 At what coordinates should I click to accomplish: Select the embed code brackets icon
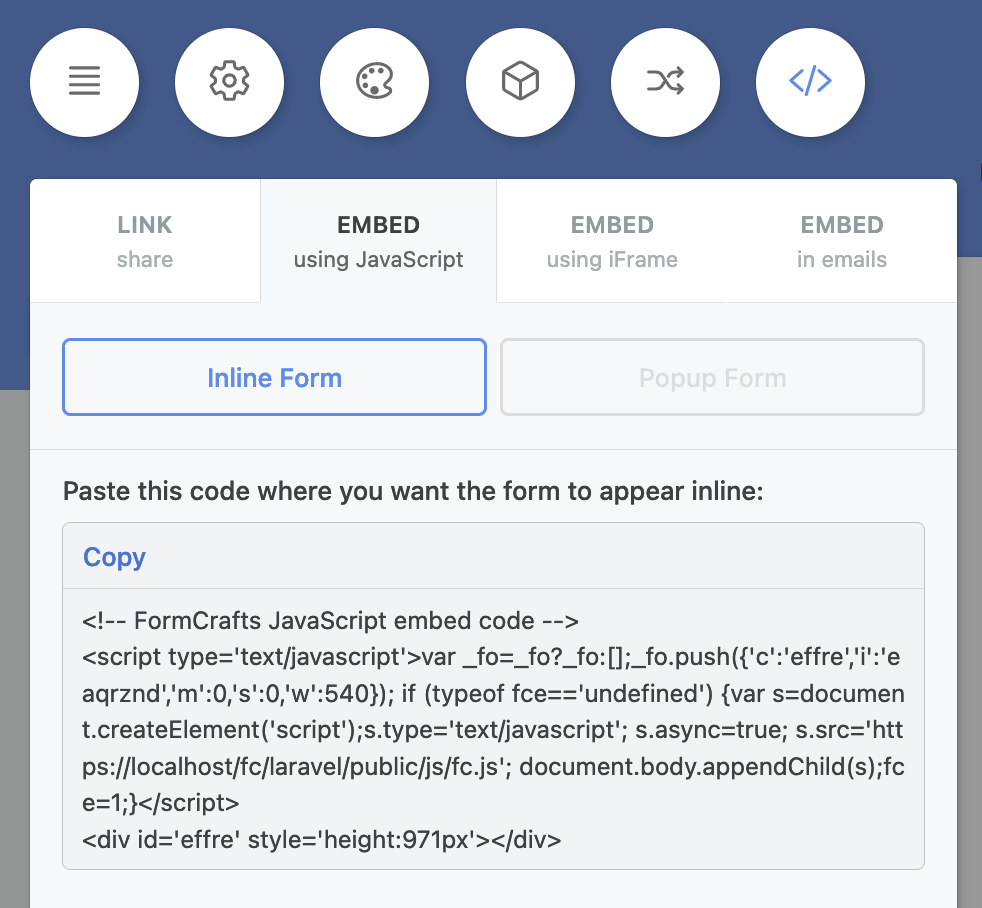point(810,82)
